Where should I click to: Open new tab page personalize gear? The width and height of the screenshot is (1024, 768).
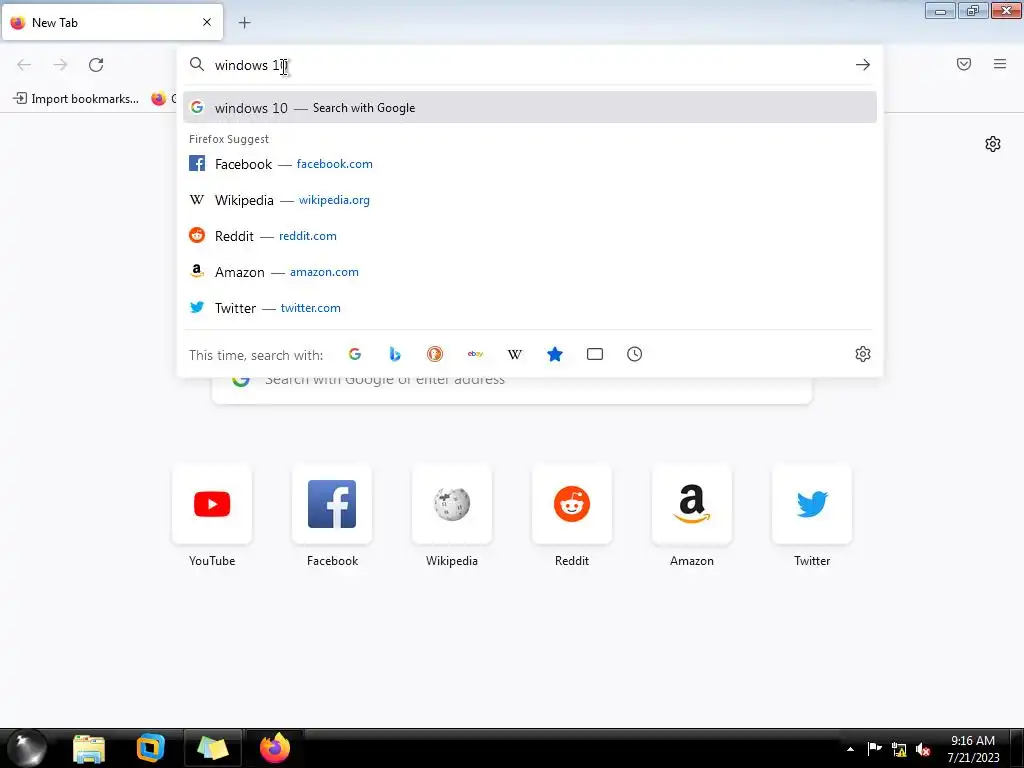[993, 144]
